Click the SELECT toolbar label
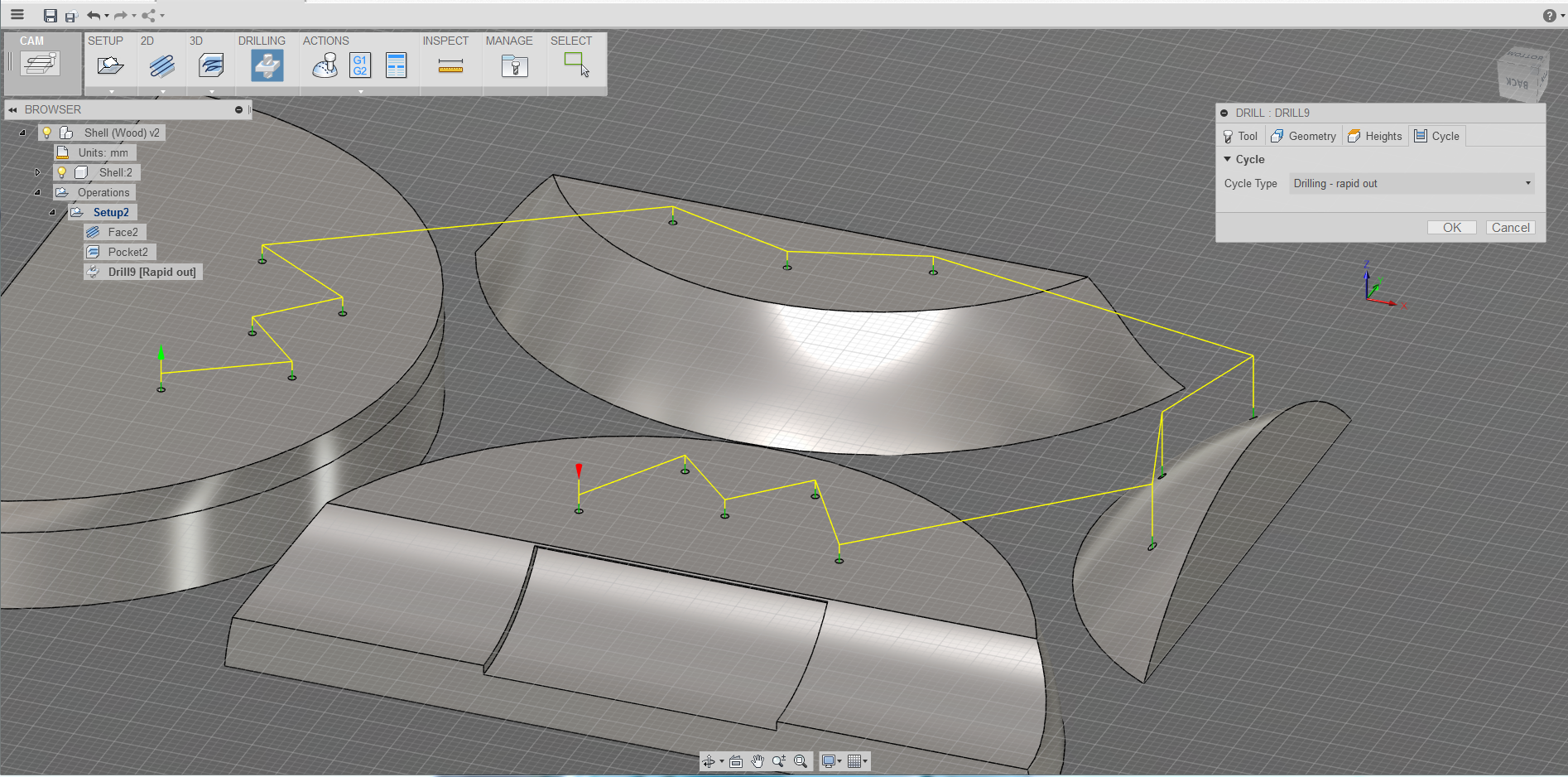Viewport: 1568px width, 777px height. click(x=571, y=41)
